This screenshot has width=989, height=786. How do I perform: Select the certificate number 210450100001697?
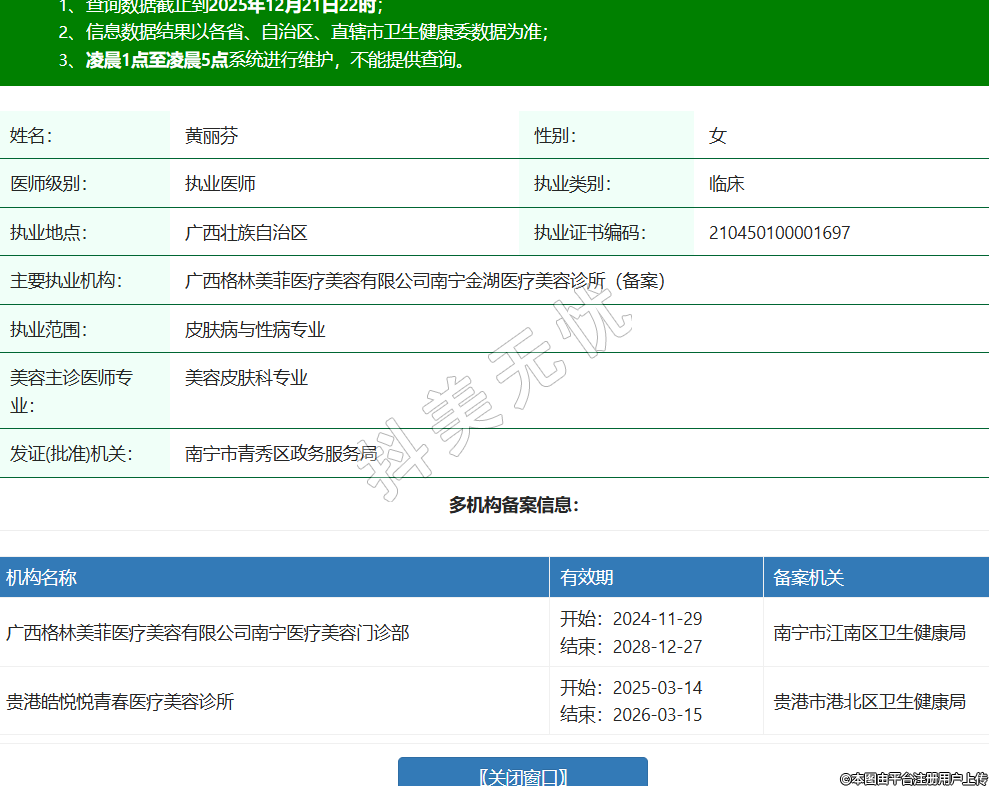pyautogui.click(x=779, y=233)
